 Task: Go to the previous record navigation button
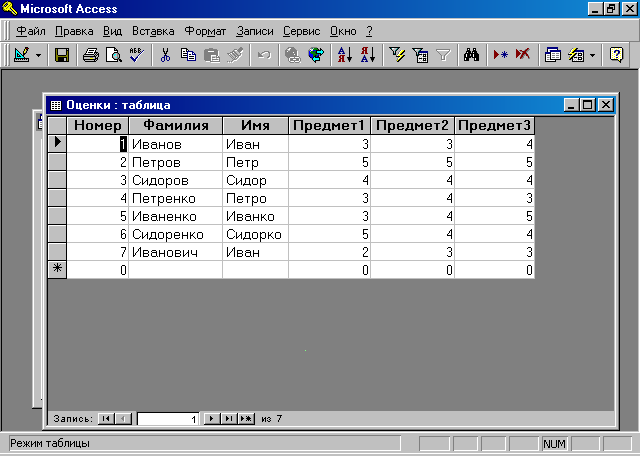pyautogui.click(x=123, y=418)
